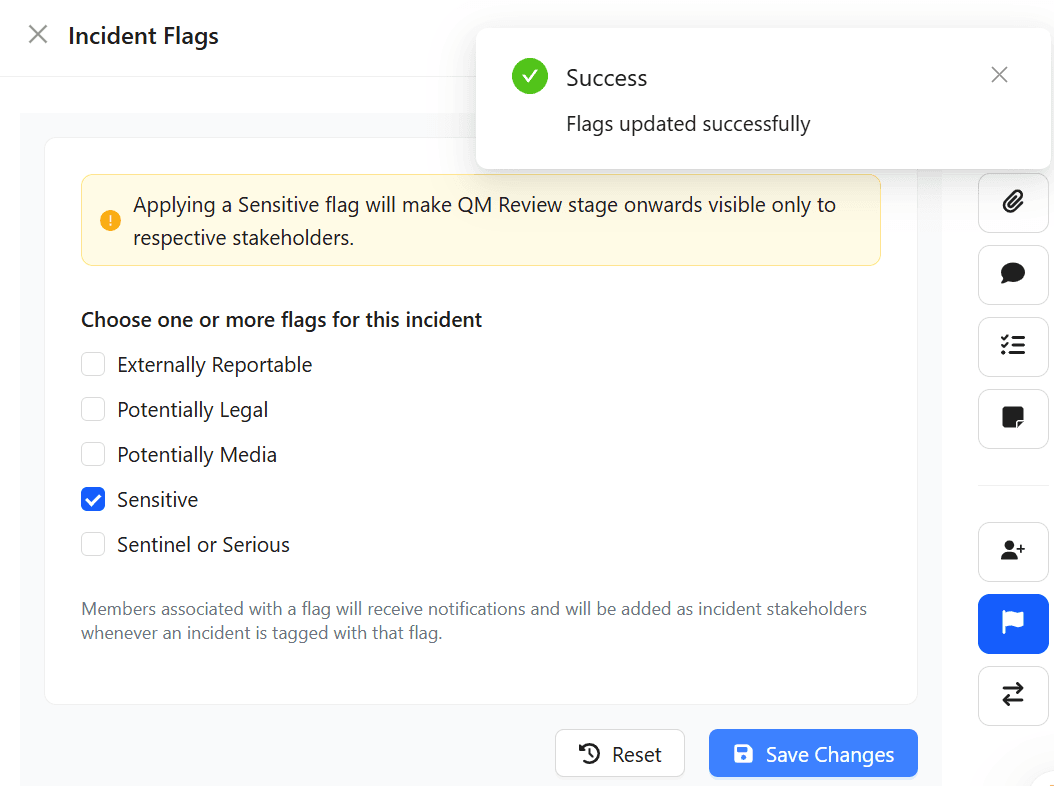Open the attachments paperclip icon

point(1013,202)
